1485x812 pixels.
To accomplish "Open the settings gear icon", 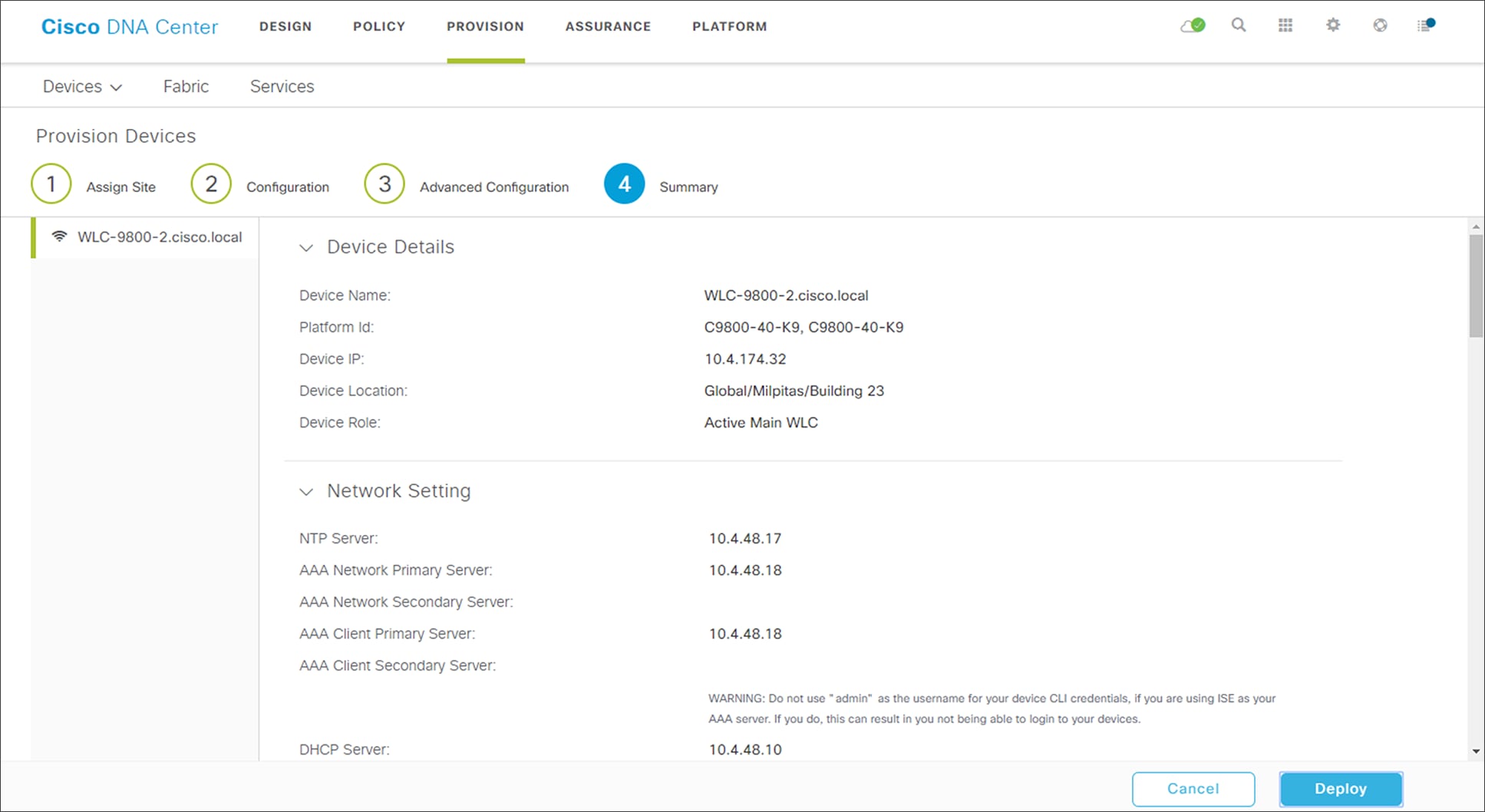I will point(1333,25).
